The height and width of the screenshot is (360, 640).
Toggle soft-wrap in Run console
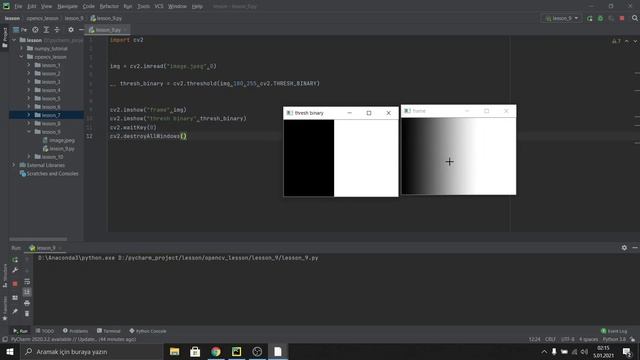27,282
